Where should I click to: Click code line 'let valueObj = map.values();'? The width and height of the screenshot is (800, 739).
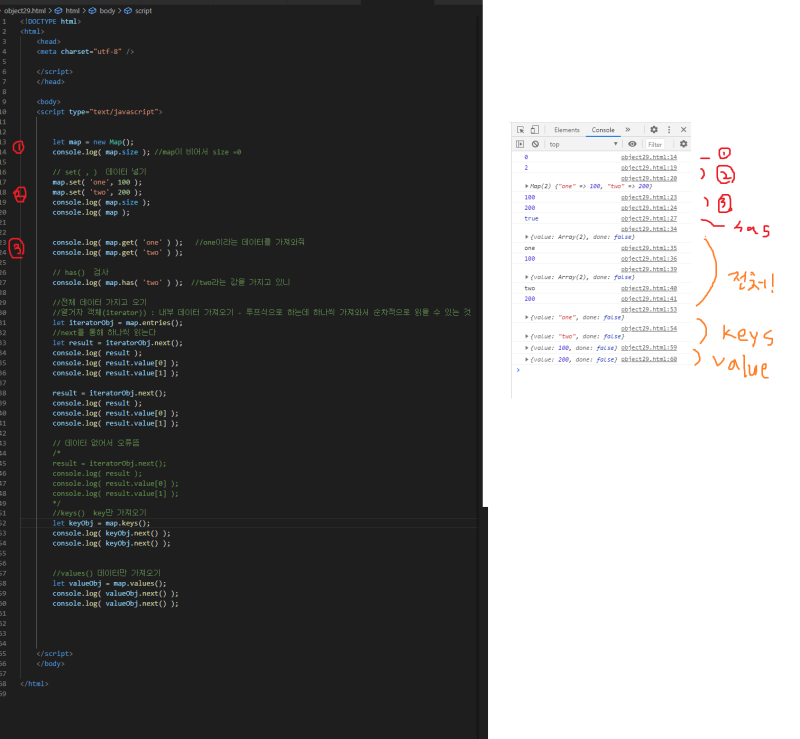109,583
